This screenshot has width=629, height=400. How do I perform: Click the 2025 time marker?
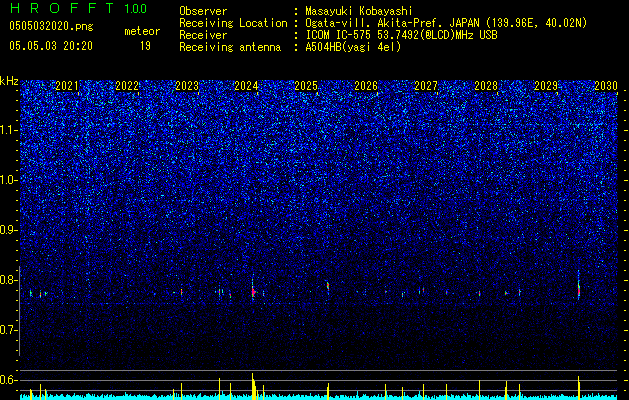tap(306, 86)
